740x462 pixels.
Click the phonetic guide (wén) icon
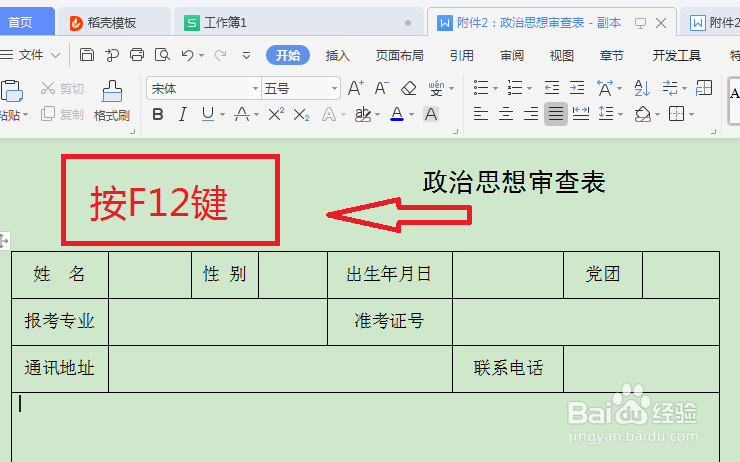[437, 88]
